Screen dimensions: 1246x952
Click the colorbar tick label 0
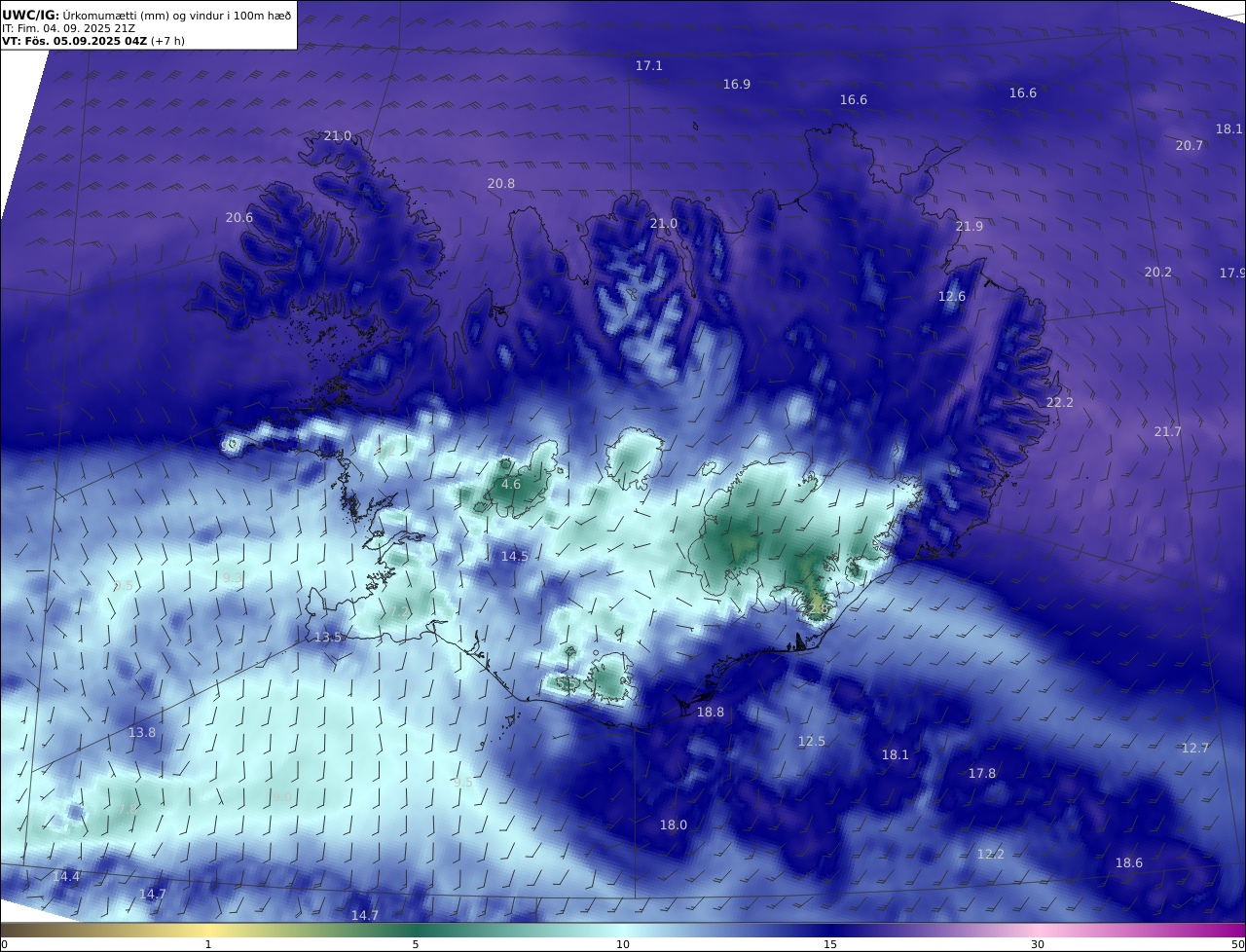[x=4, y=944]
